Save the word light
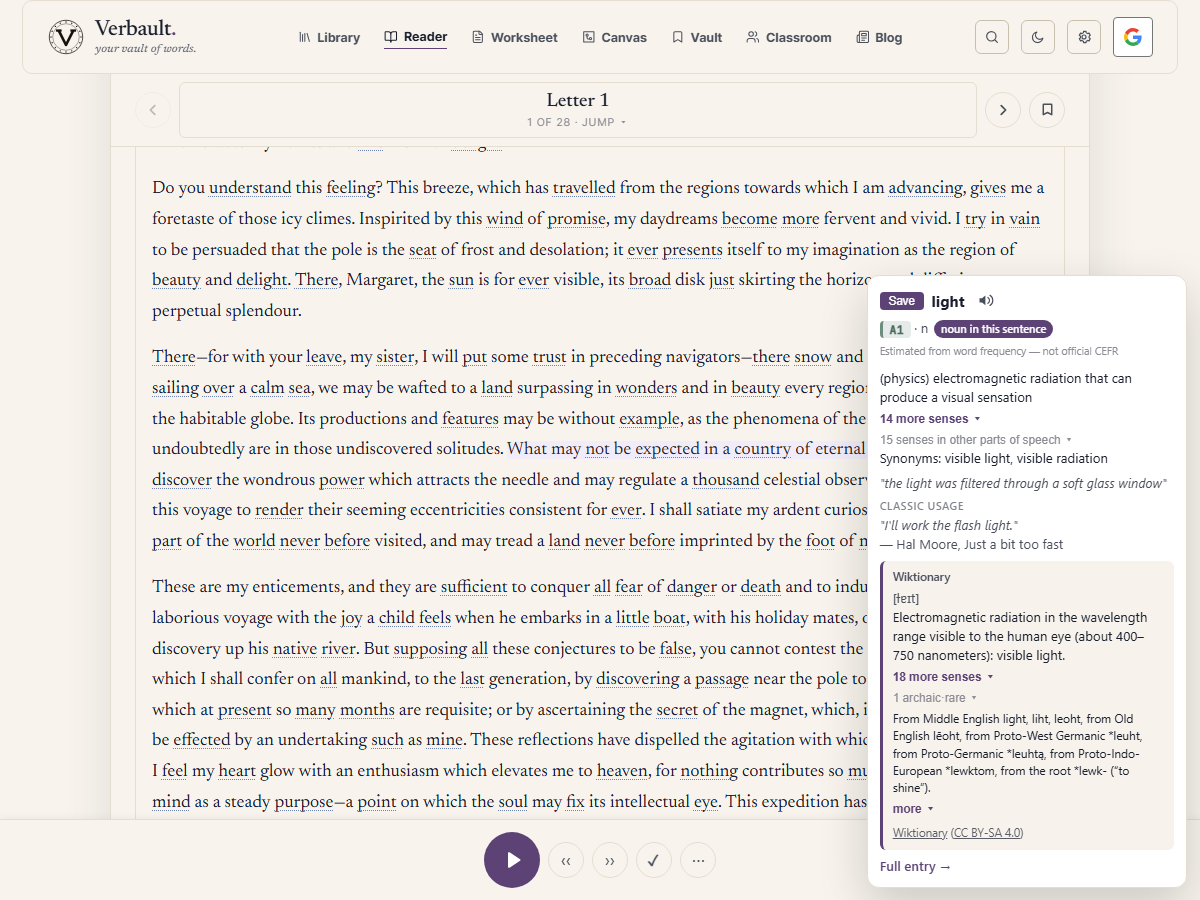 901,301
